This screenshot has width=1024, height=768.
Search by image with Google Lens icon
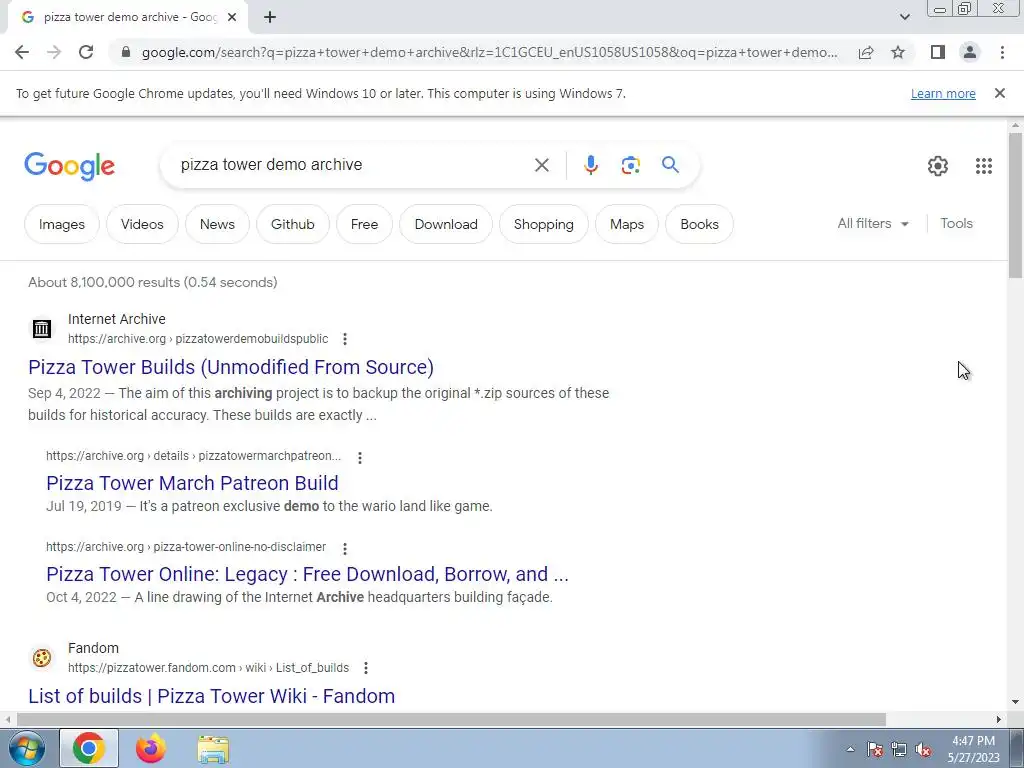[630, 165]
